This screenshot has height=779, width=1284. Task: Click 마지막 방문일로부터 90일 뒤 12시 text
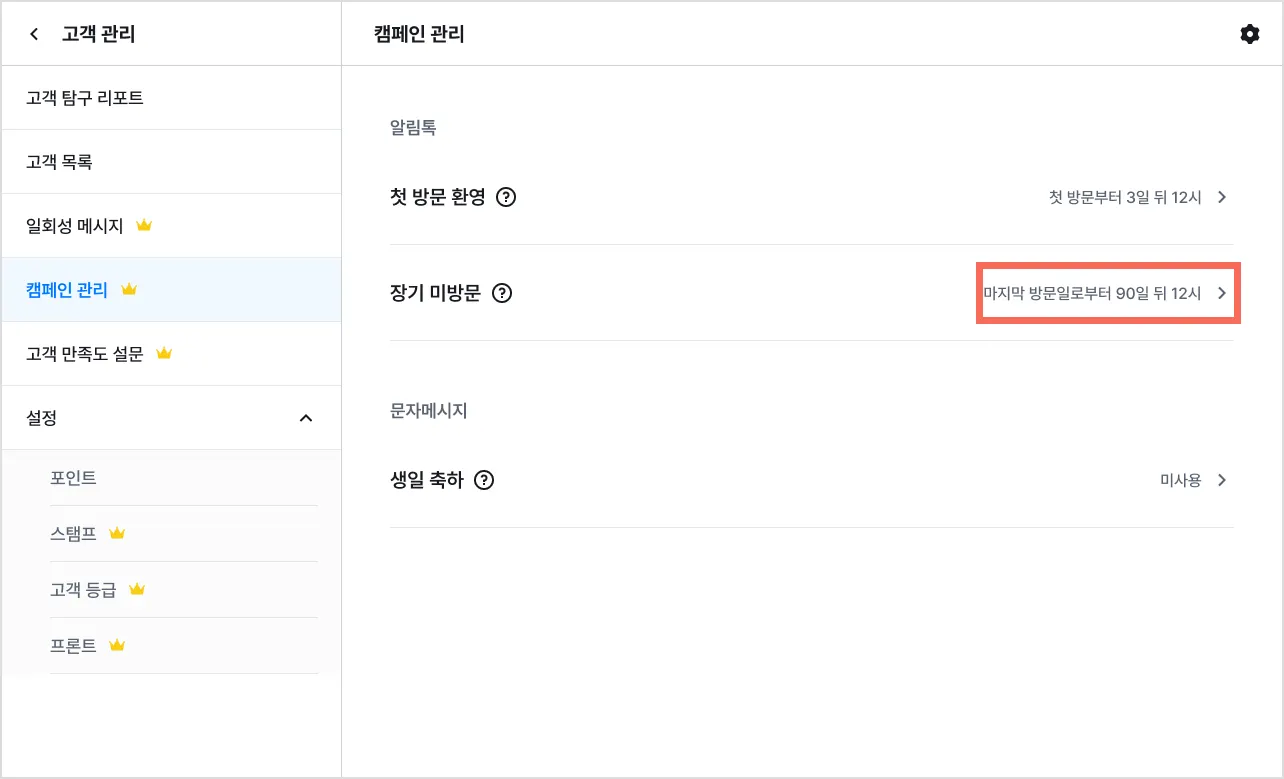(1091, 293)
